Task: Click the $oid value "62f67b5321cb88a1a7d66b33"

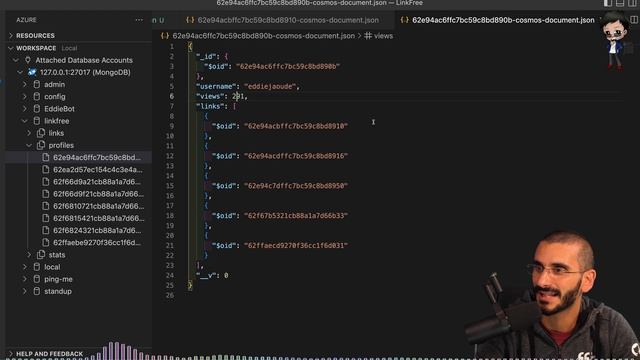Action: tap(296, 216)
